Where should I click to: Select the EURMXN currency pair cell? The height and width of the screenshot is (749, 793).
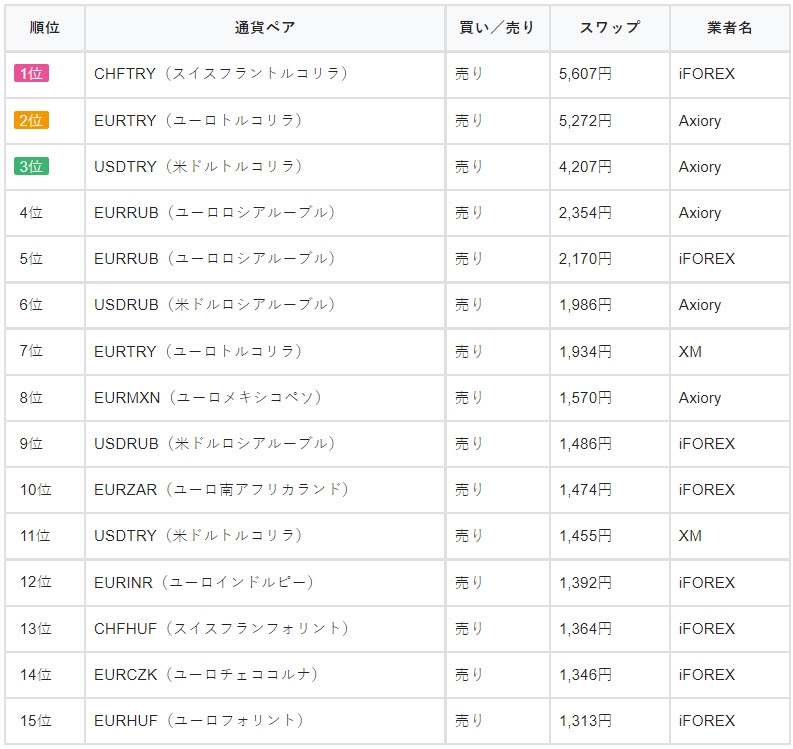click(208, 398)
